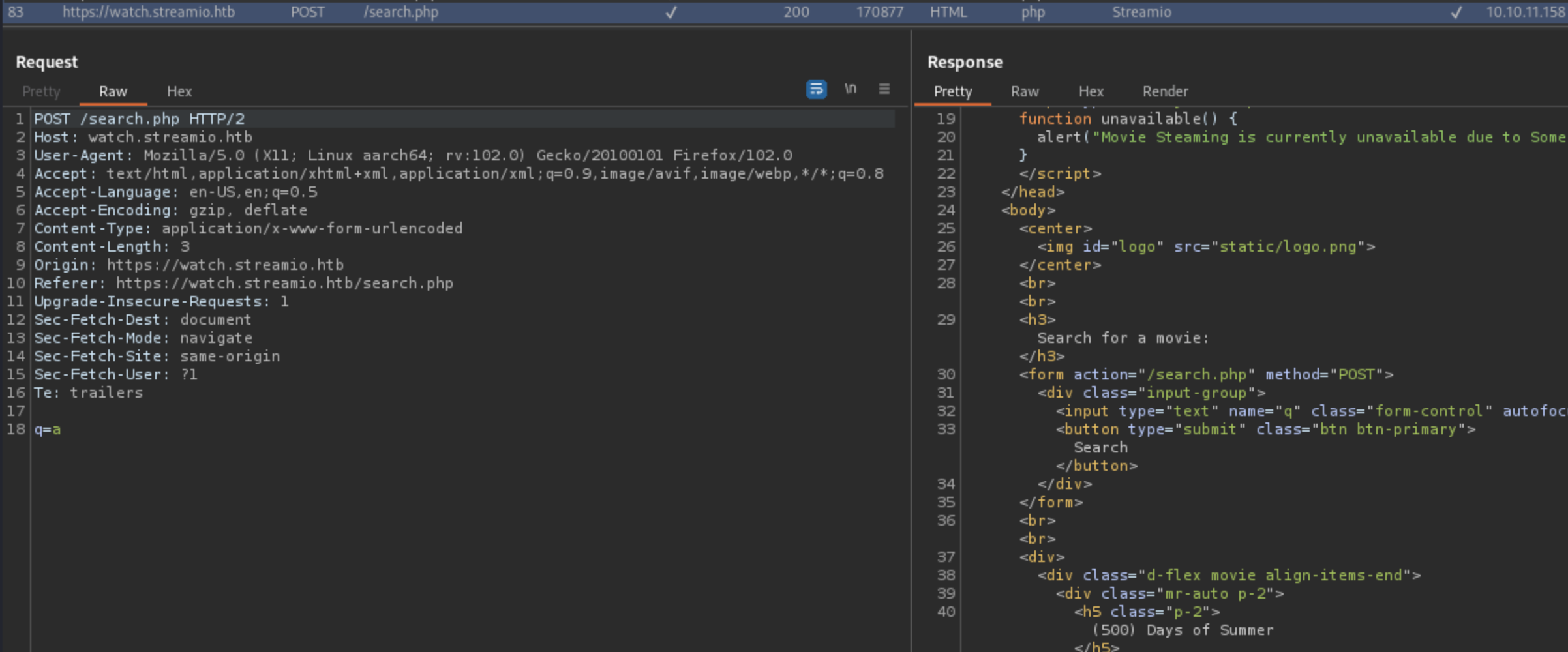Toggle word wrap icon in Request panel
The height and width of the screenshot is (652, 1568).
[x=816, y=89]
